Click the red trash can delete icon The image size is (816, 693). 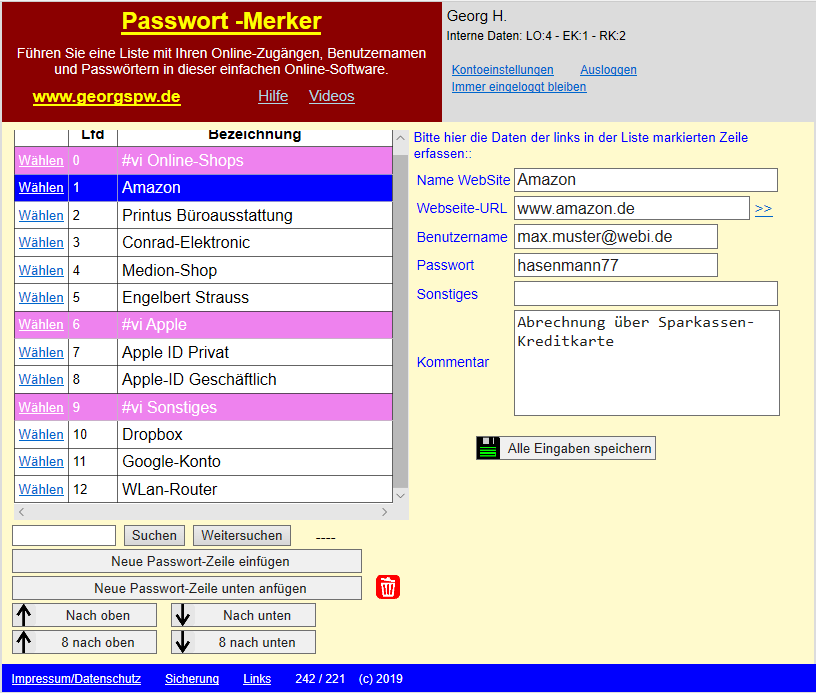(387, 587)
